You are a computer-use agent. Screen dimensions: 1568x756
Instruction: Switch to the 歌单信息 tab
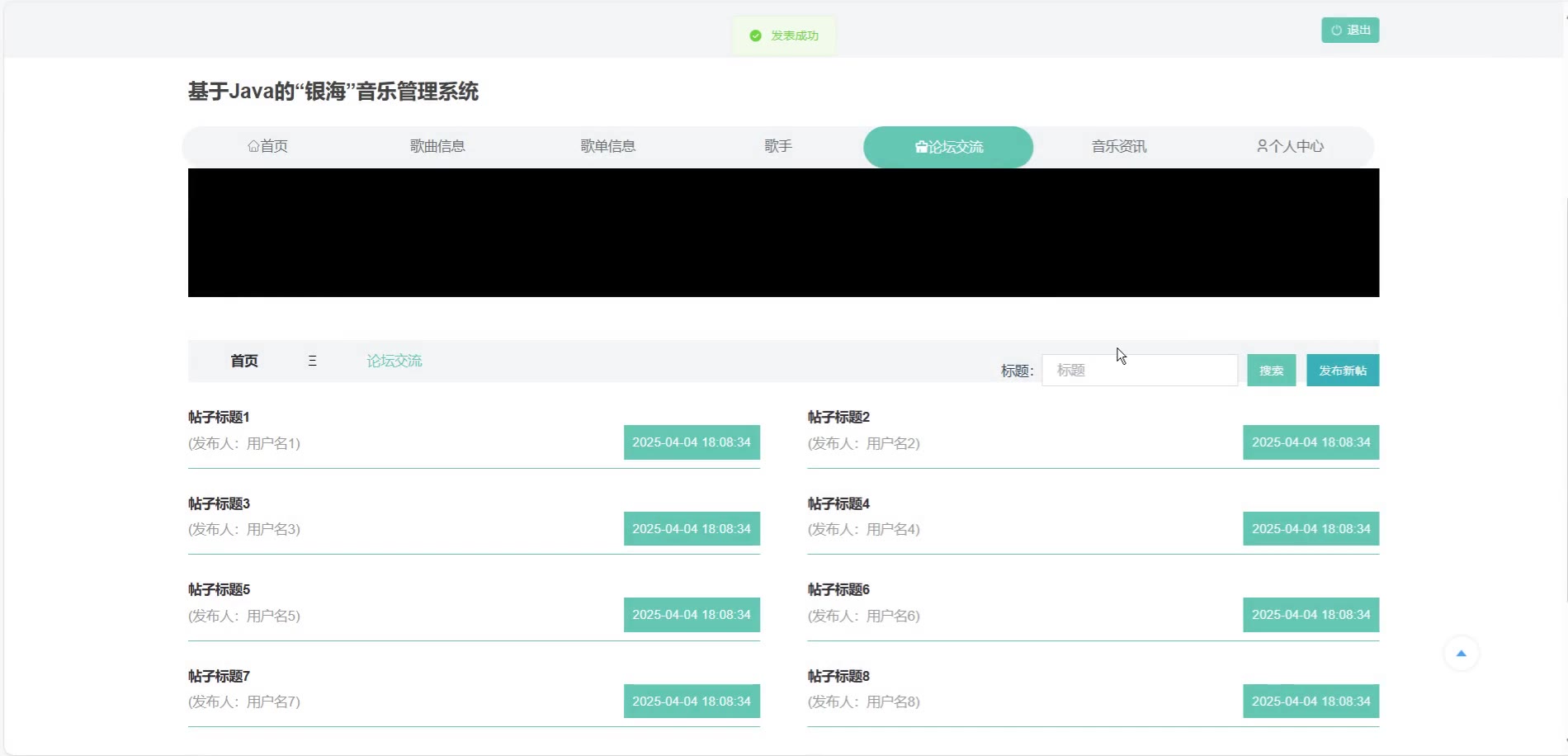(608, 147)
